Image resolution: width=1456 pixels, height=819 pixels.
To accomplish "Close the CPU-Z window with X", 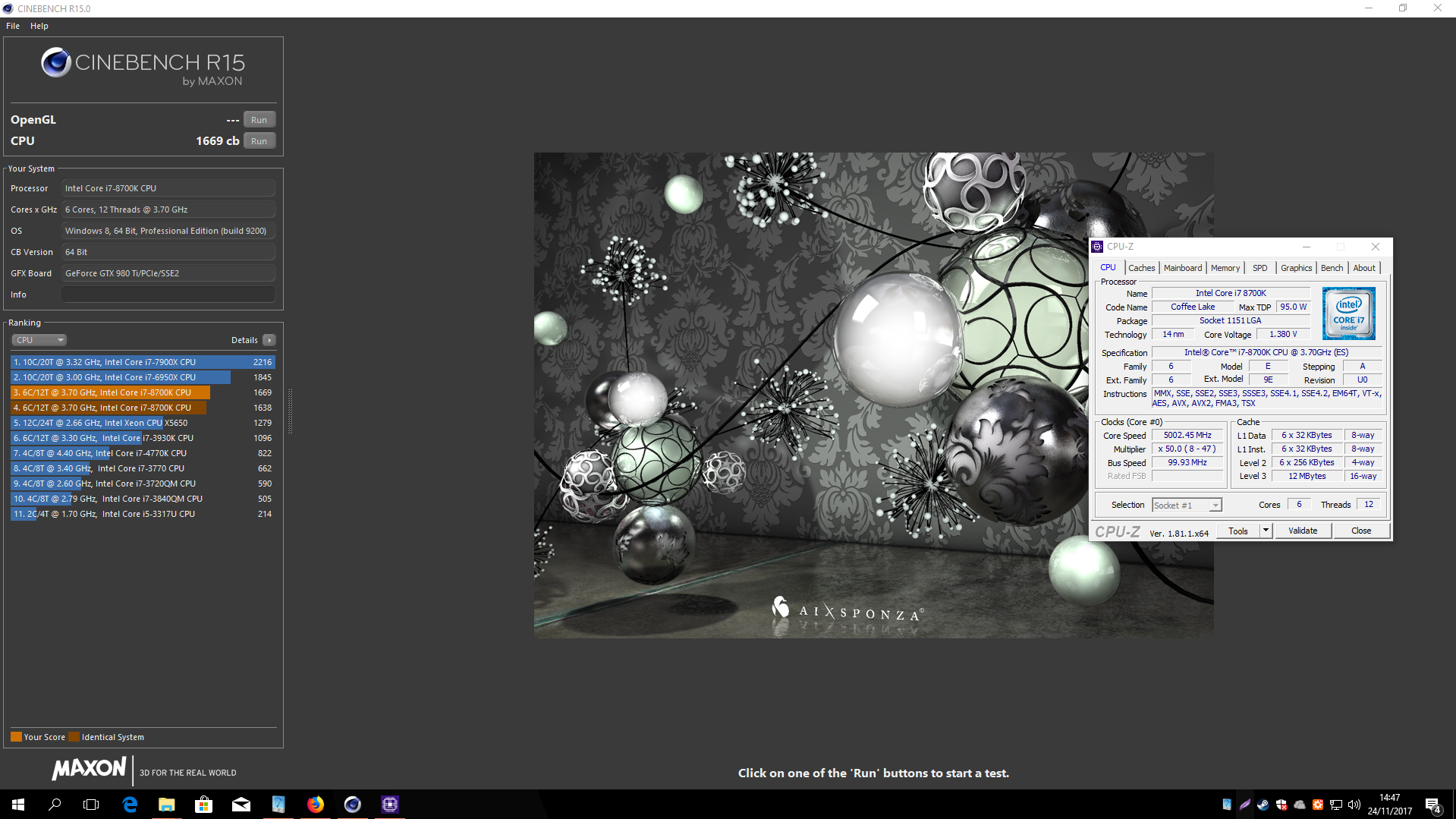I will (1376, 247).
